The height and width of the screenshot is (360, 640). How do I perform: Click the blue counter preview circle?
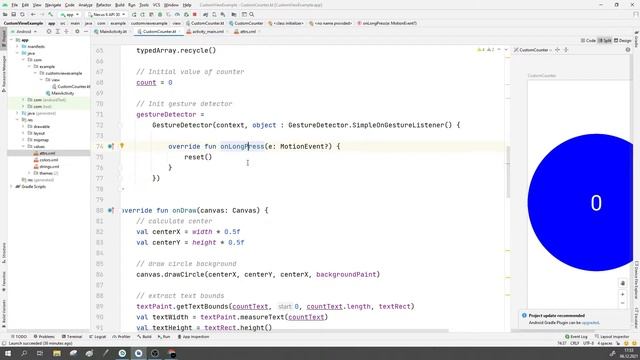[580, 202]
